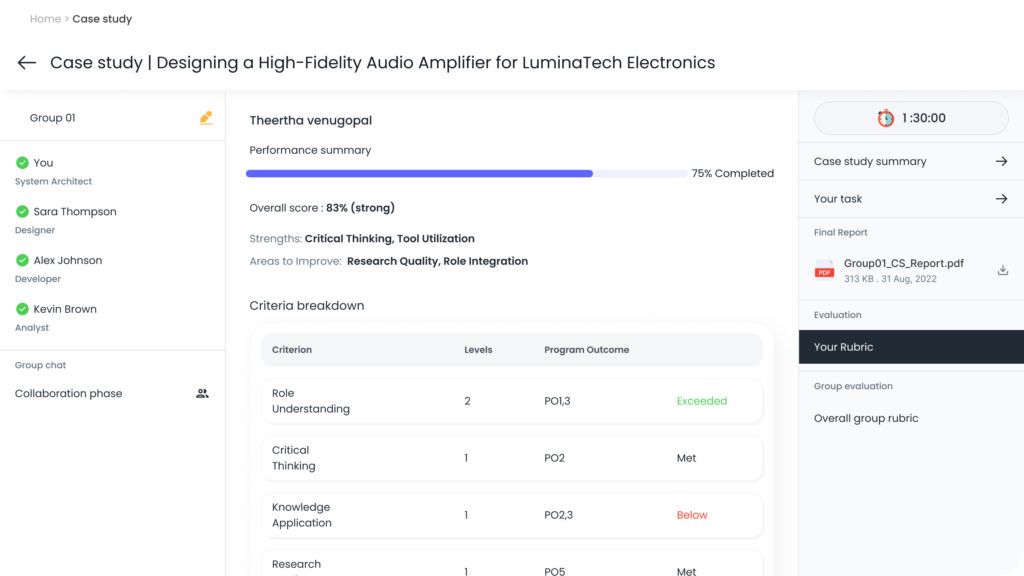
Task: Expand the Your task section
Action: tap(838, 199)
